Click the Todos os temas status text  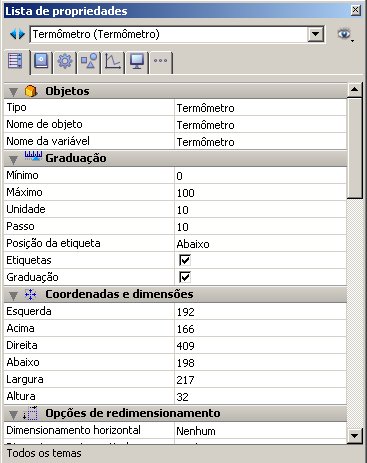(x=44, y=453)
